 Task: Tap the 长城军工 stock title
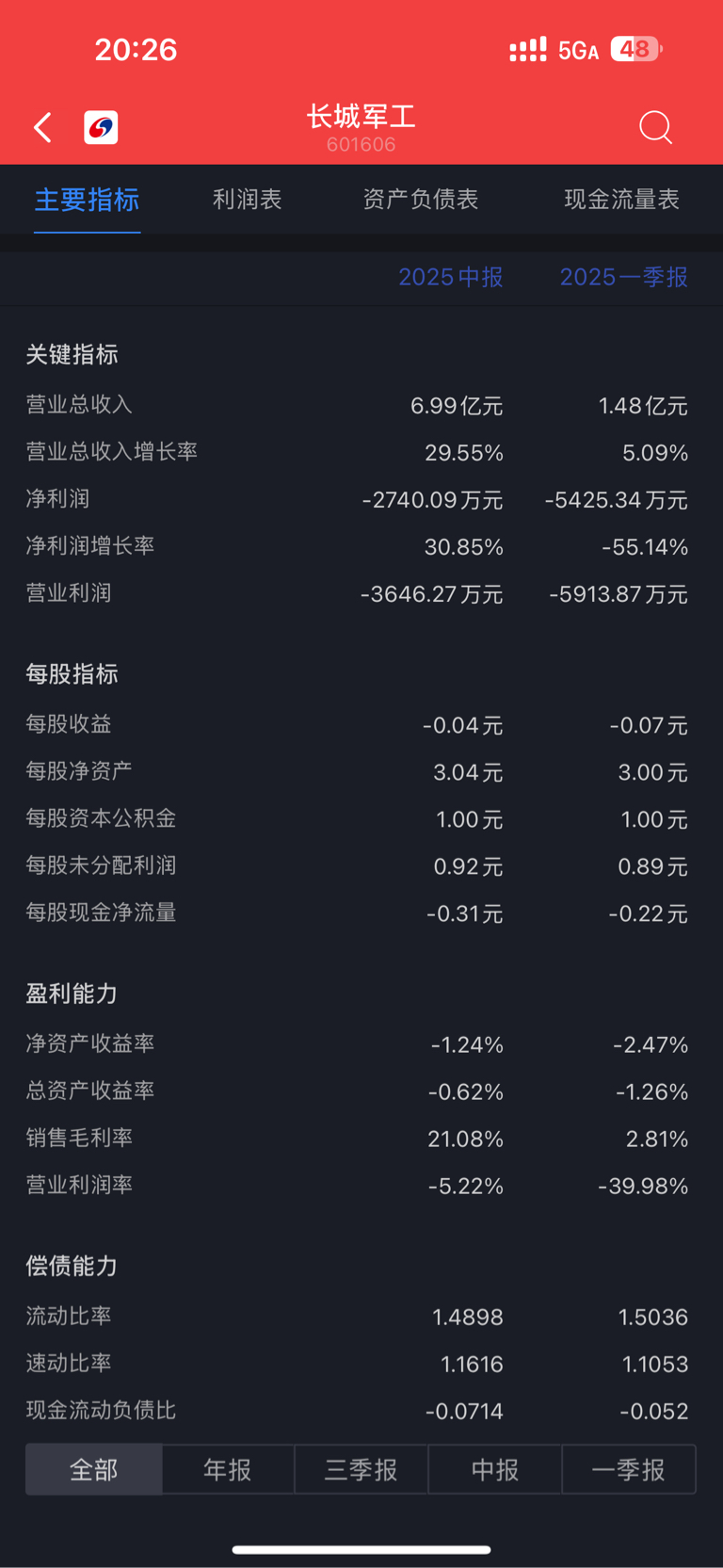(361, 117)
